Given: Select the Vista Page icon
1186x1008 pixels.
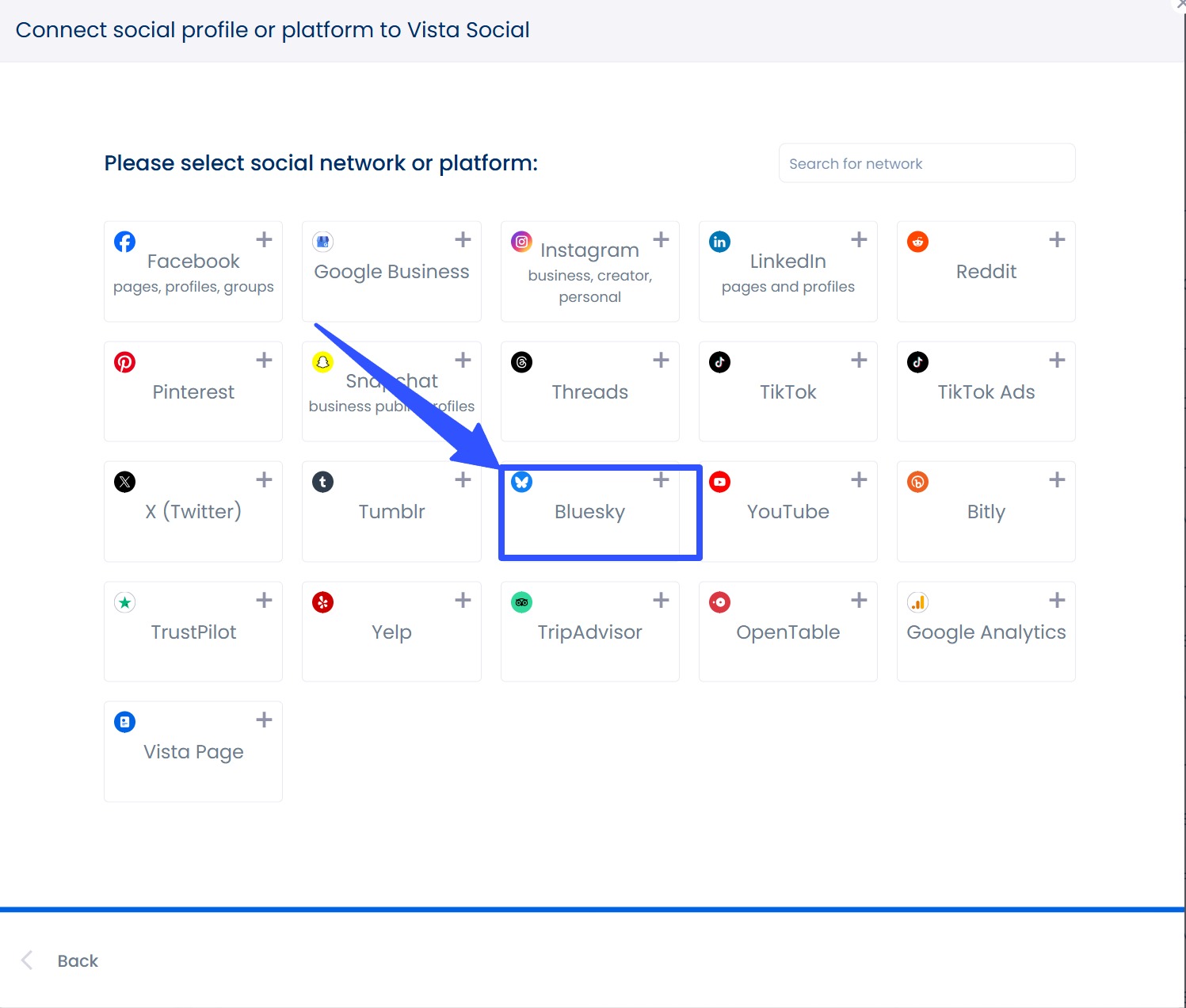Looking at the screenshot, I should coord(124,722).
